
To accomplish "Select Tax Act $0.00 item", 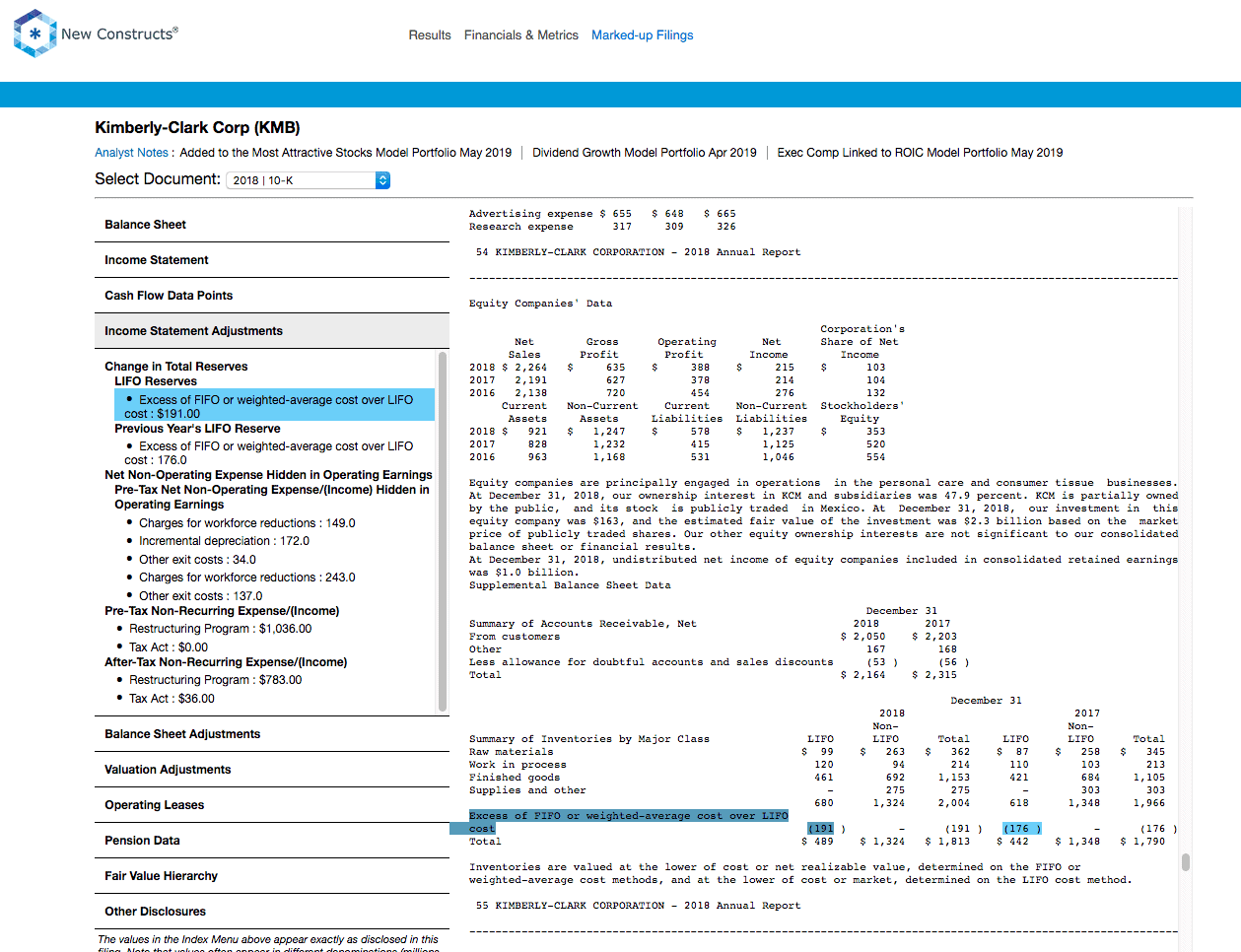I will (x=169, y=647).
